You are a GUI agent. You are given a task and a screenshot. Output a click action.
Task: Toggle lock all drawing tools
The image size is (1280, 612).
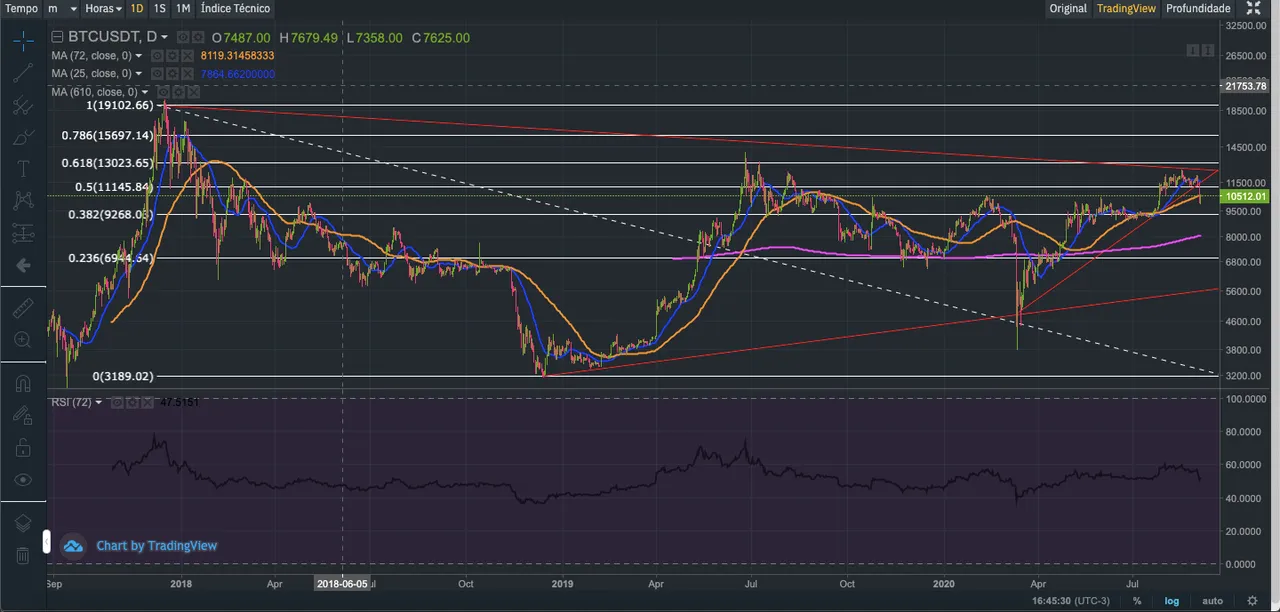(23, 447)
